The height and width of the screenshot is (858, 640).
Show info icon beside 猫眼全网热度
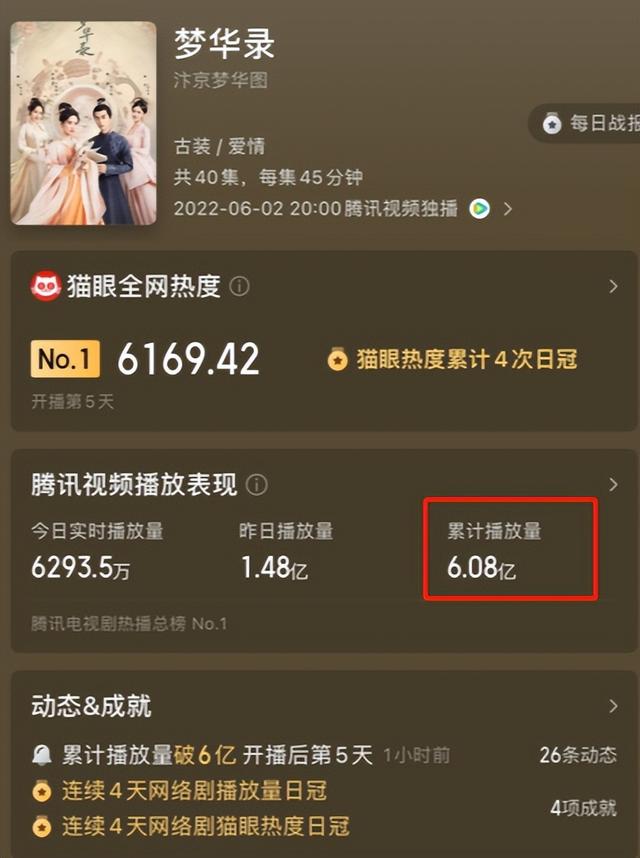coord(239,286)
